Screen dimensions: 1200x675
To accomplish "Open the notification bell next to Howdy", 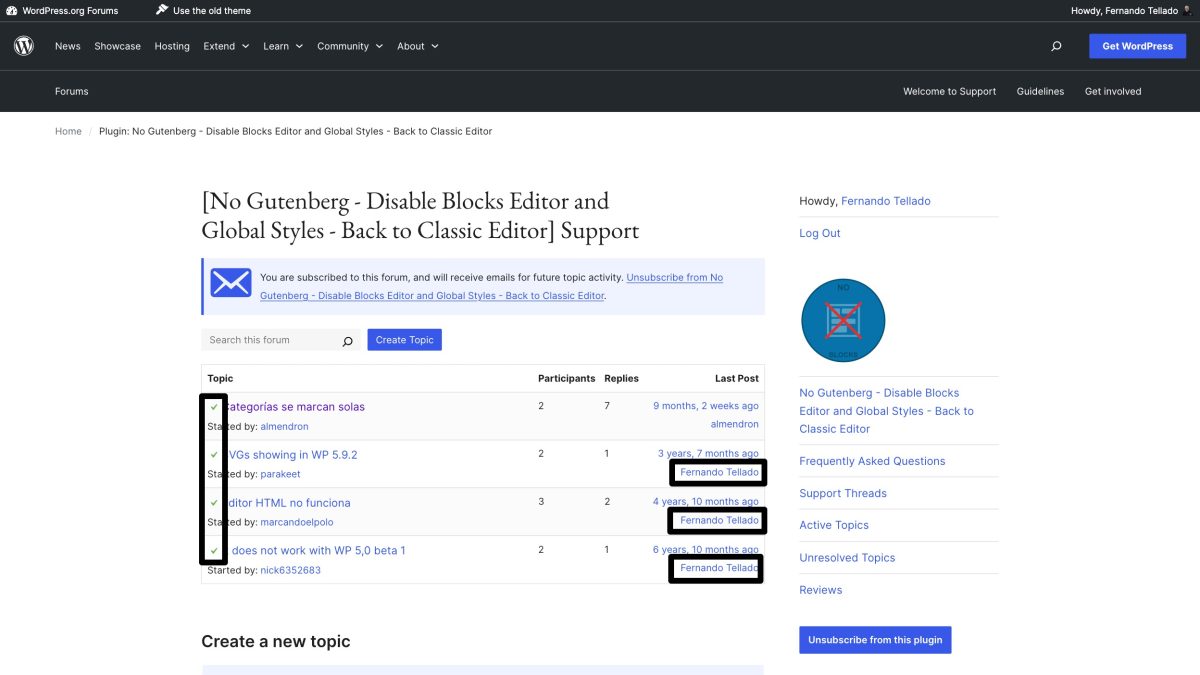I will coord(1187,9).
